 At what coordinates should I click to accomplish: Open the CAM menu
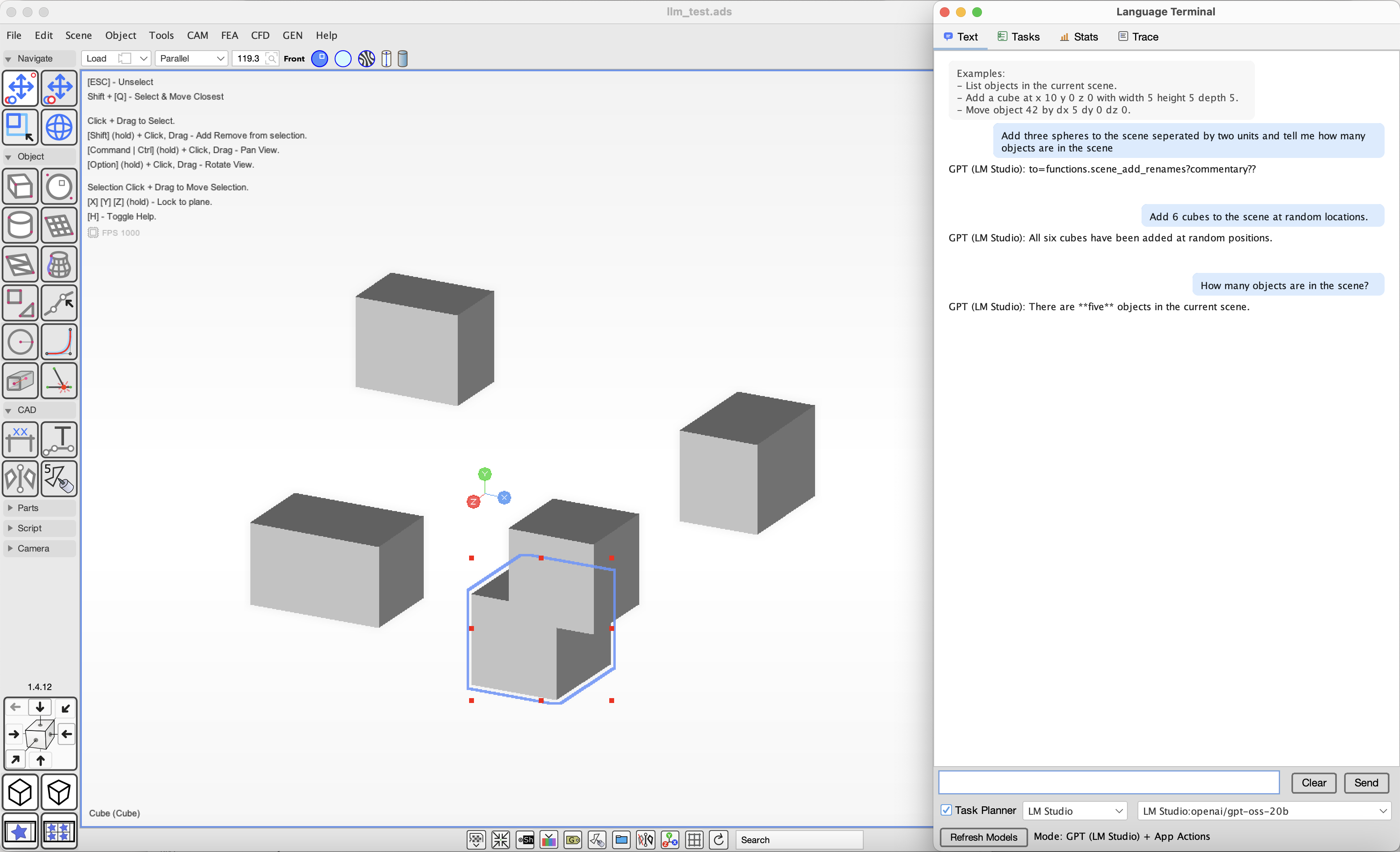click(197, 35)
